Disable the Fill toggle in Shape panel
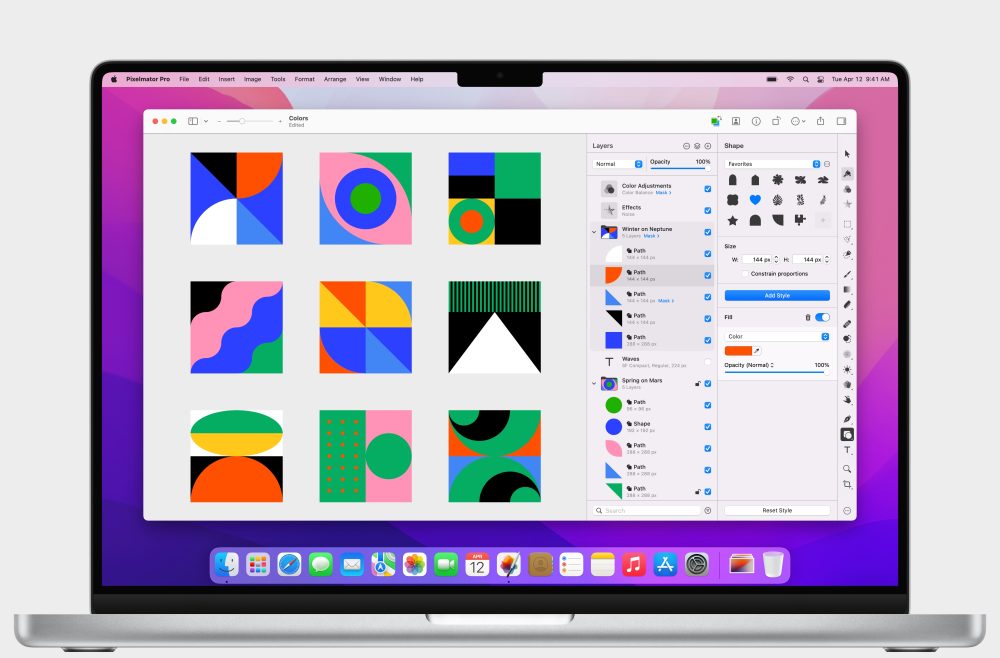Image resolution: width=1000 pixels, height=658 pixels. (822, 316)
